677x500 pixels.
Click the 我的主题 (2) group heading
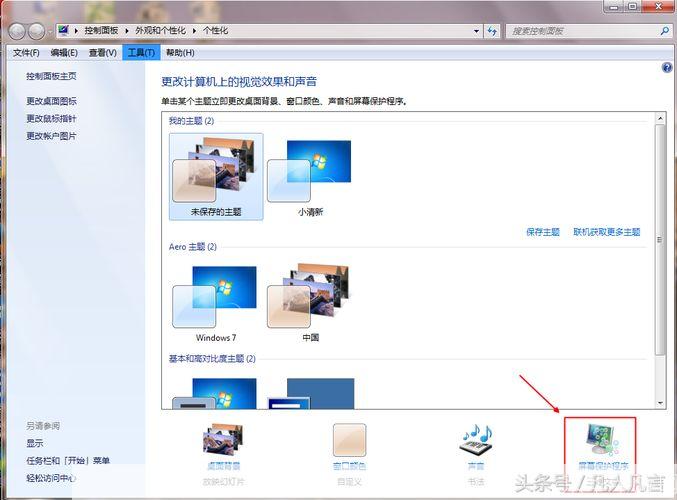[191, 121]
